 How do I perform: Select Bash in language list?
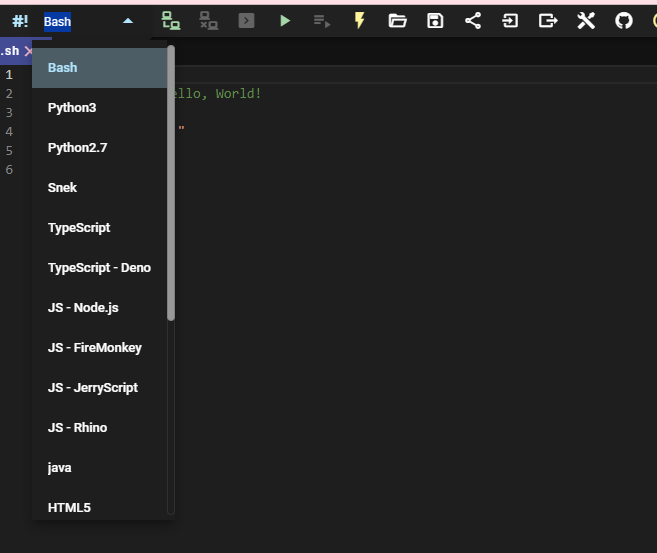tap(99, 67)
